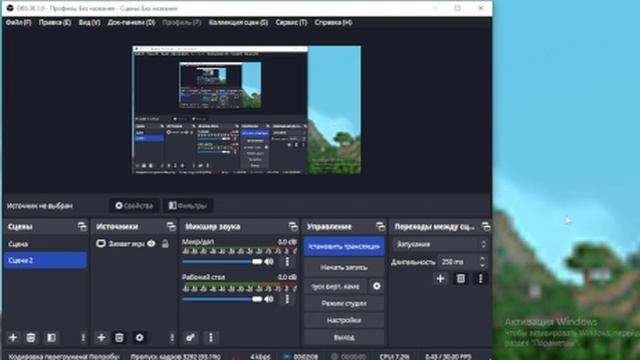The width and height of the screenshot is (640, 360).
Task: Adjust the Рабочий стол volume slider
Action: (x=222, y=299)
